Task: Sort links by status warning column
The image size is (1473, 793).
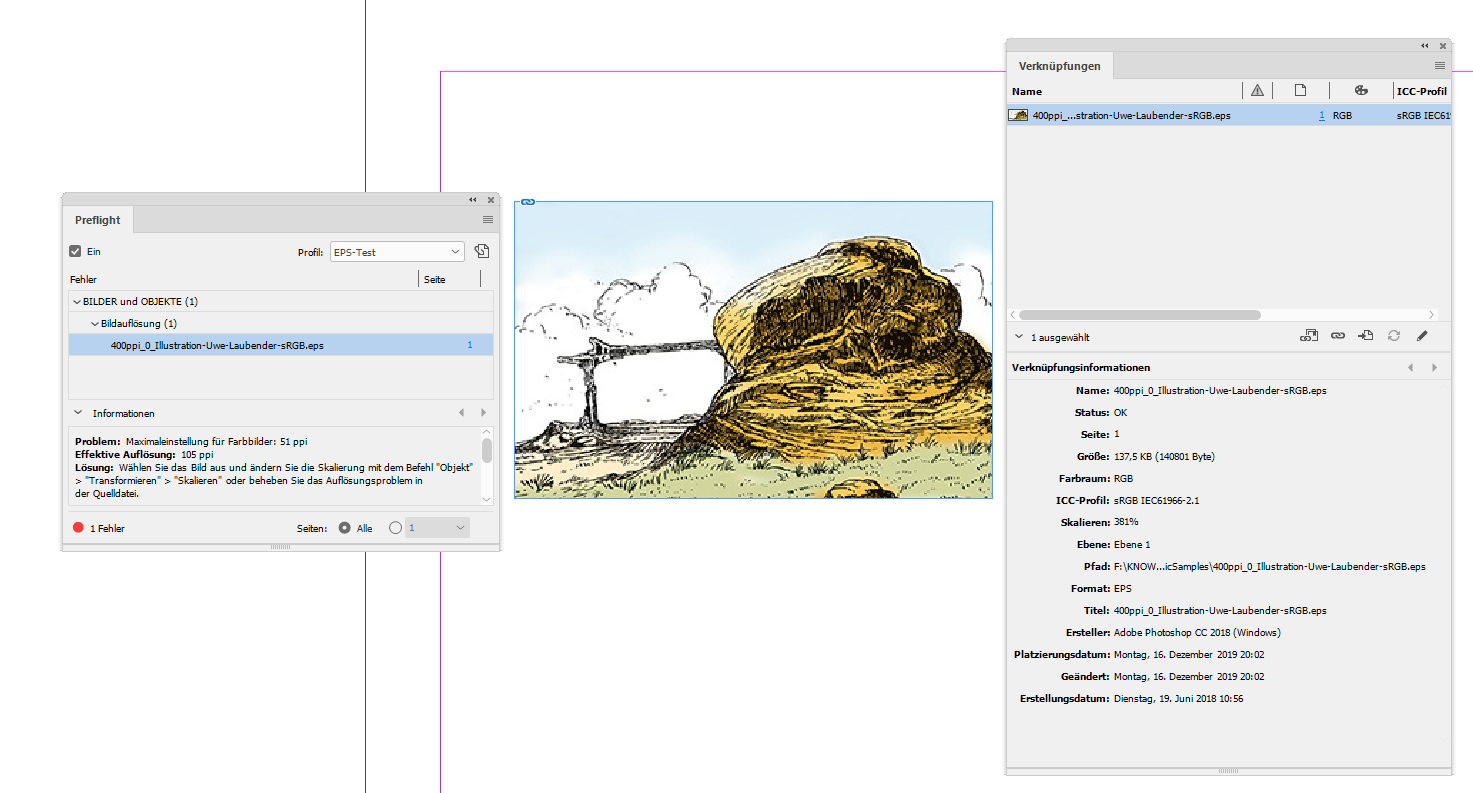Action: click(1257, 90)
